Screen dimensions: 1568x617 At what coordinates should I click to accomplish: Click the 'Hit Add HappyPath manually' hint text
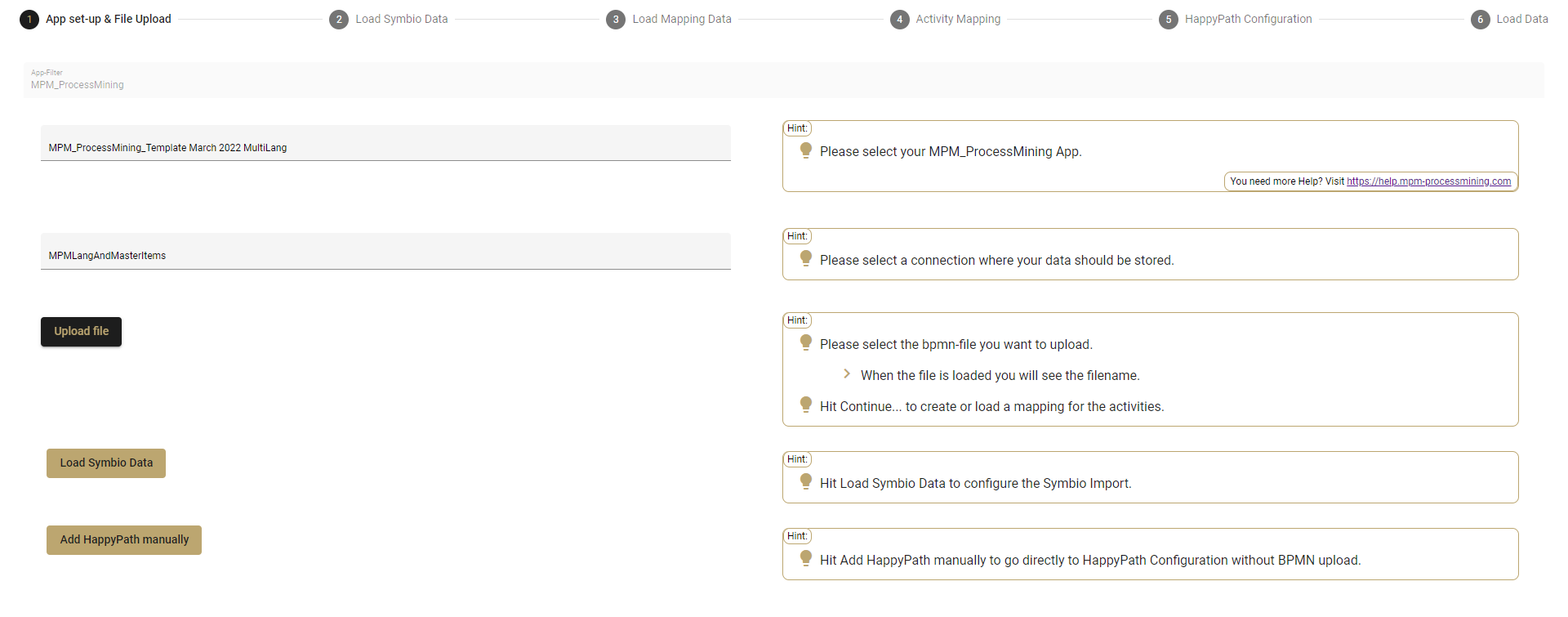(x=1090, y=561)
